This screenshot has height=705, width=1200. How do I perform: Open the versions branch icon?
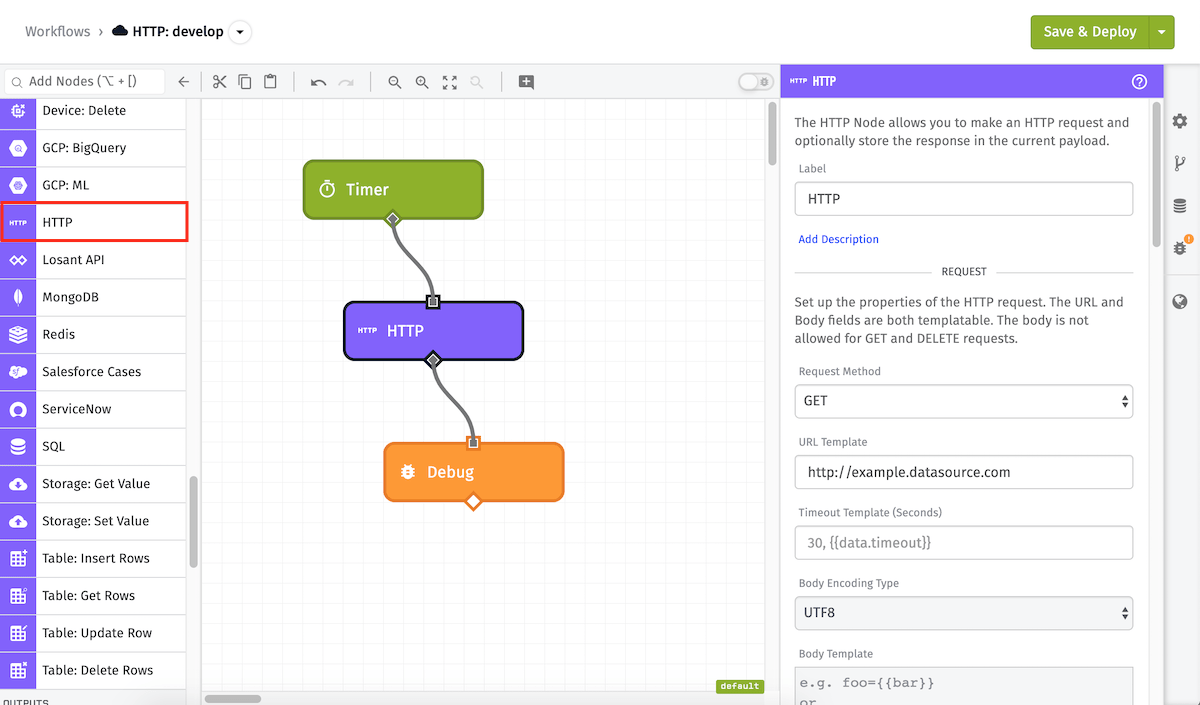coord(1180,163)
